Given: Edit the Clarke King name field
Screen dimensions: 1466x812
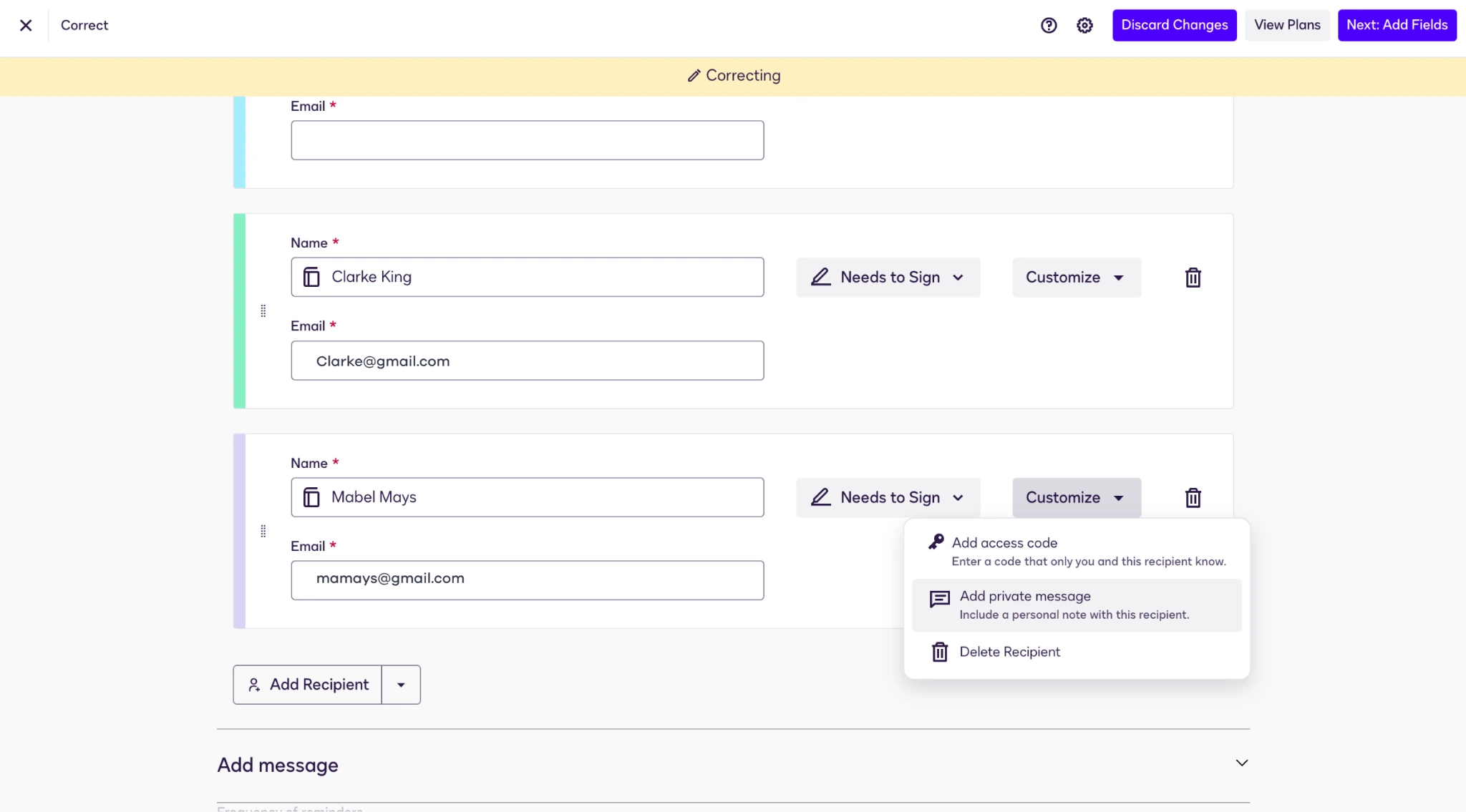Looking at the screenshot, I should coord(527,277).
